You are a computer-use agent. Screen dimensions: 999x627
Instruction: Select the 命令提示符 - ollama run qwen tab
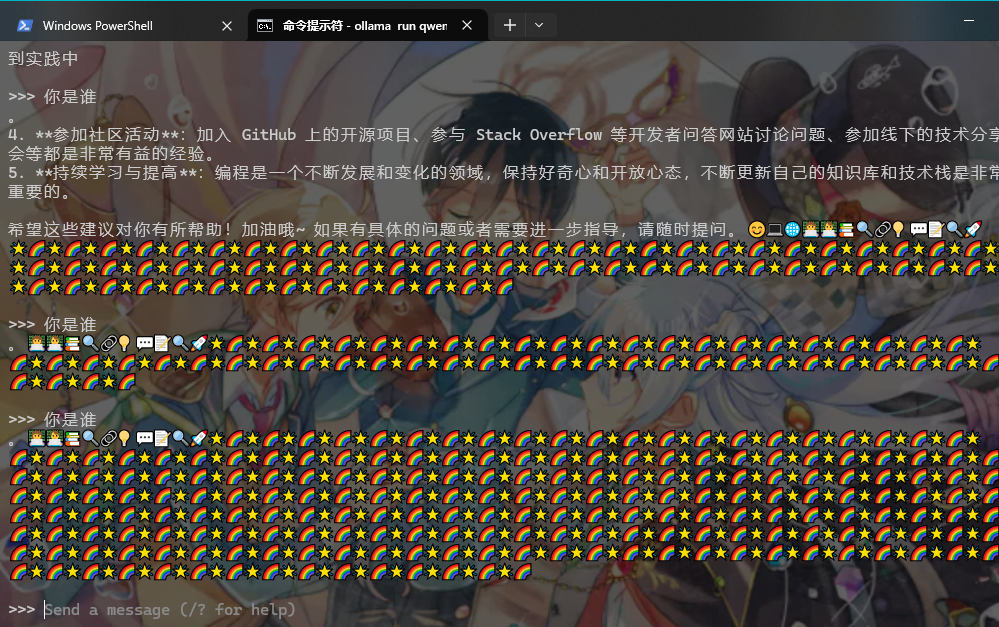[x=368, y=25]
